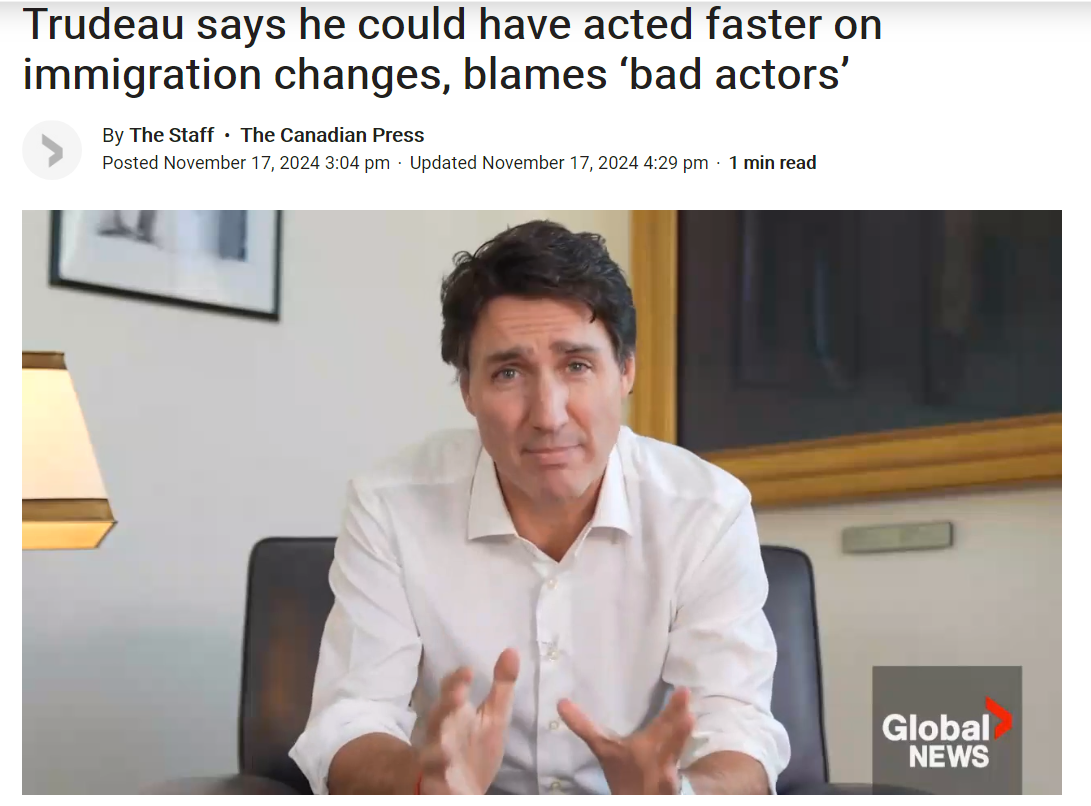Click the small wall plaque under the painting

point(897,537)
